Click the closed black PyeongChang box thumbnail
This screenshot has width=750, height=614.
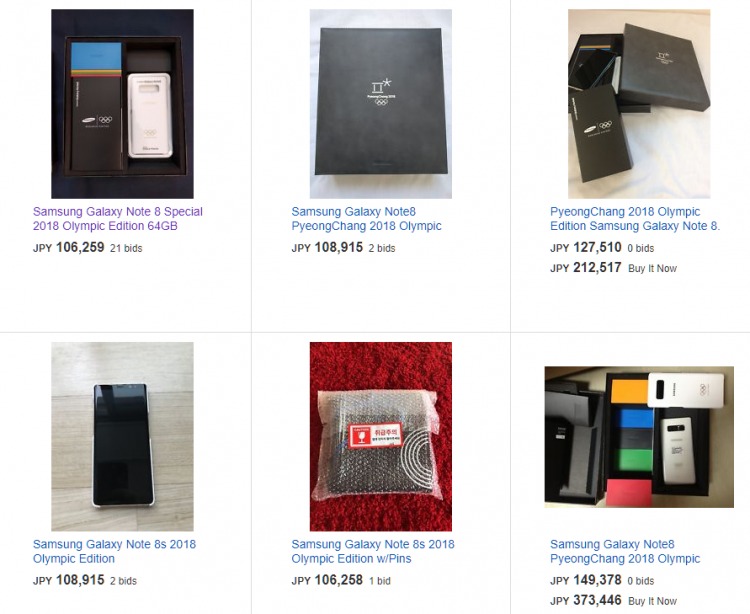(381, 104)
